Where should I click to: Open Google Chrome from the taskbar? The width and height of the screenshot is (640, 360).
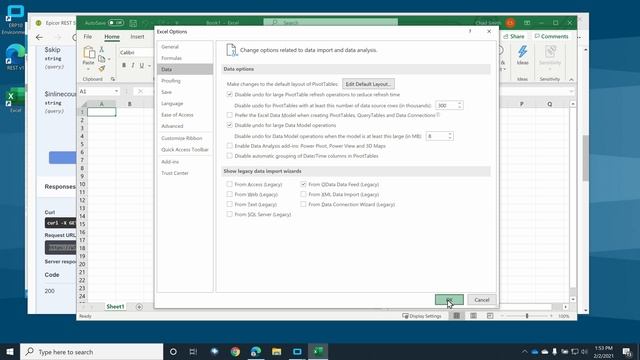(235, 351)
